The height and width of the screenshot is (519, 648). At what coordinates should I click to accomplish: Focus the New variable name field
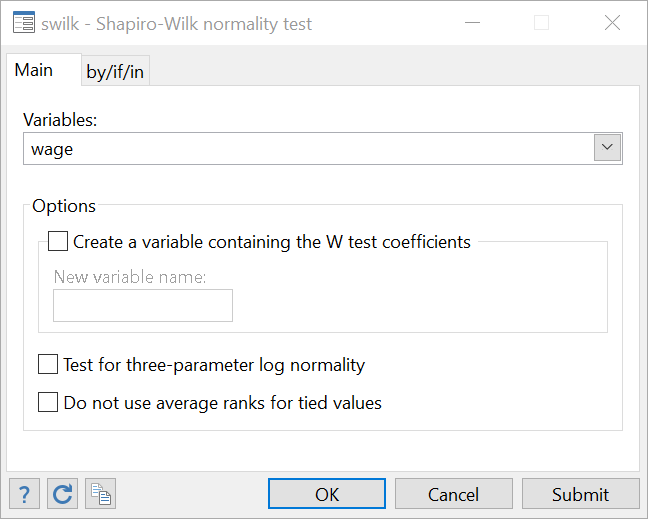[143, 305]
